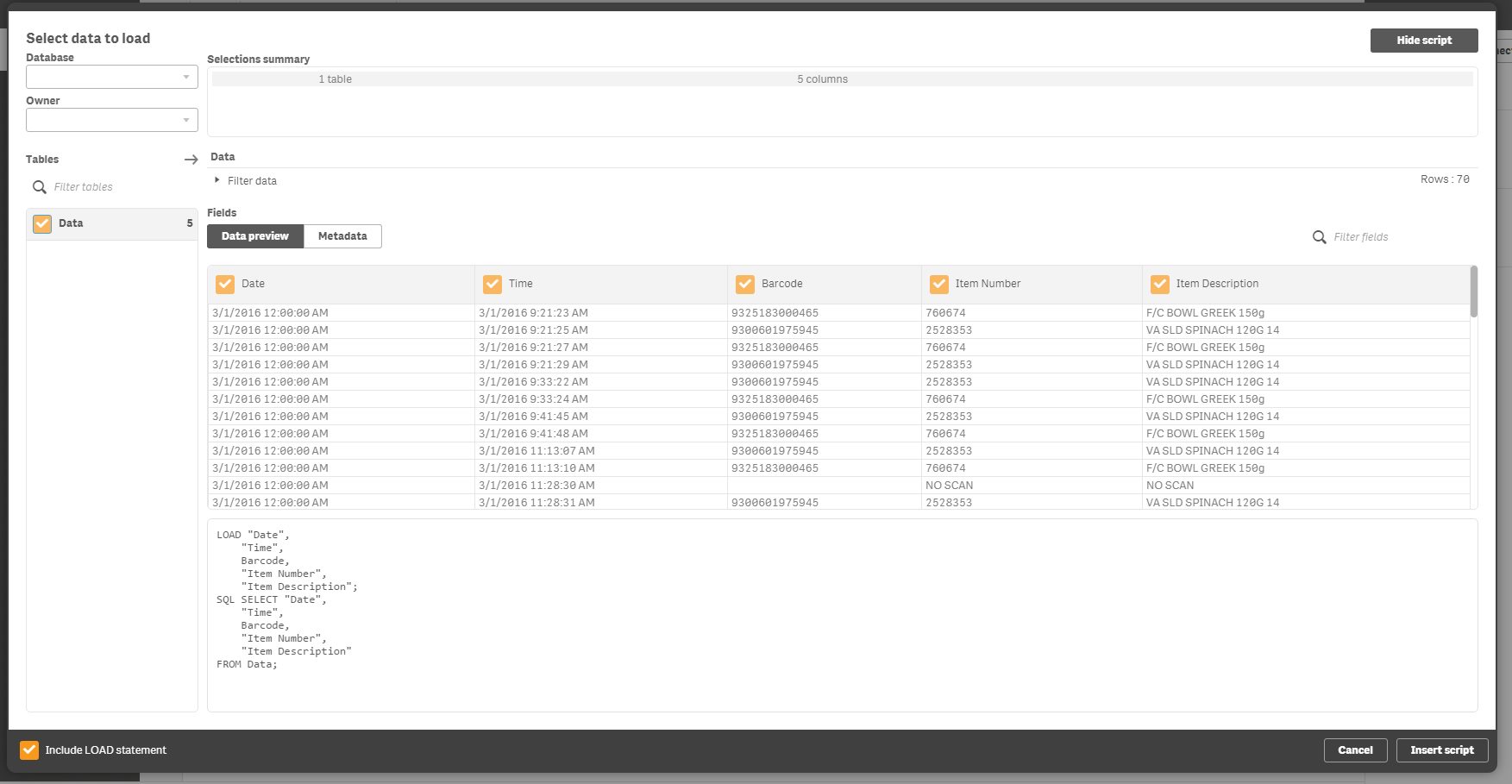Open the Database combo box
Image resolution: width=1512 pixels, height=784 pixels.
111,77
